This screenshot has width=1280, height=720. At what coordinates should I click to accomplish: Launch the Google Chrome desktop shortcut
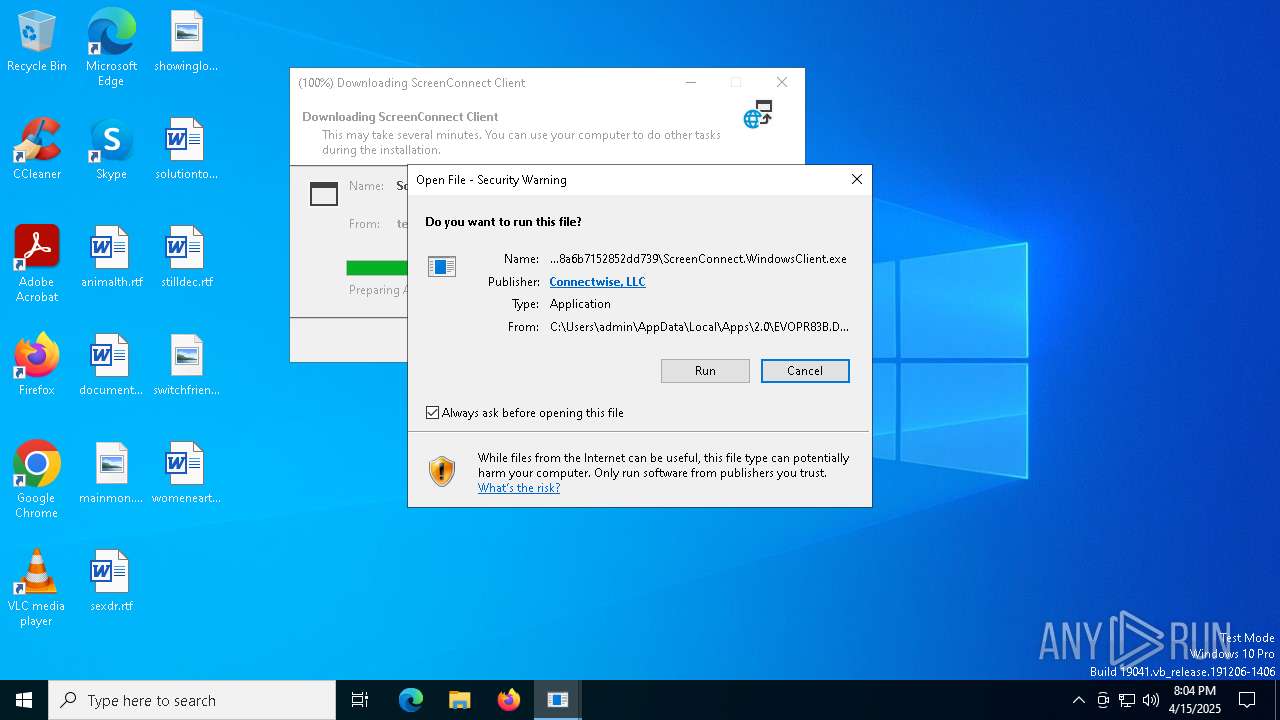(37, 480)
